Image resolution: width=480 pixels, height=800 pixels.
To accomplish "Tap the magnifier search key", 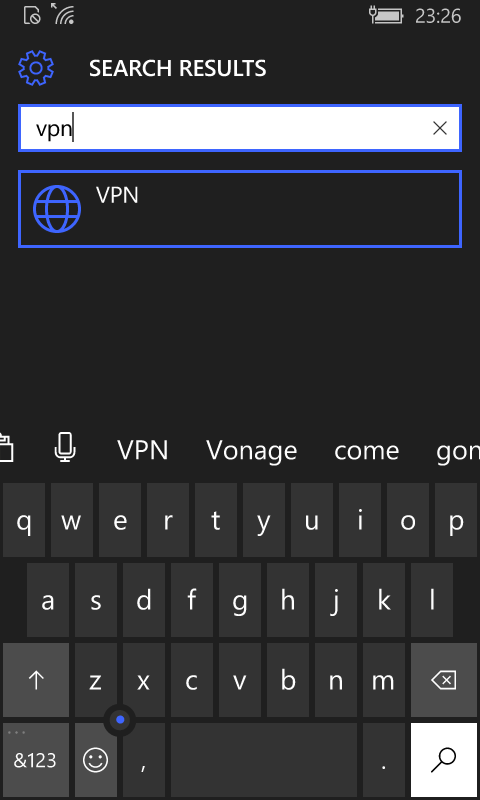I will coord(444,760).
